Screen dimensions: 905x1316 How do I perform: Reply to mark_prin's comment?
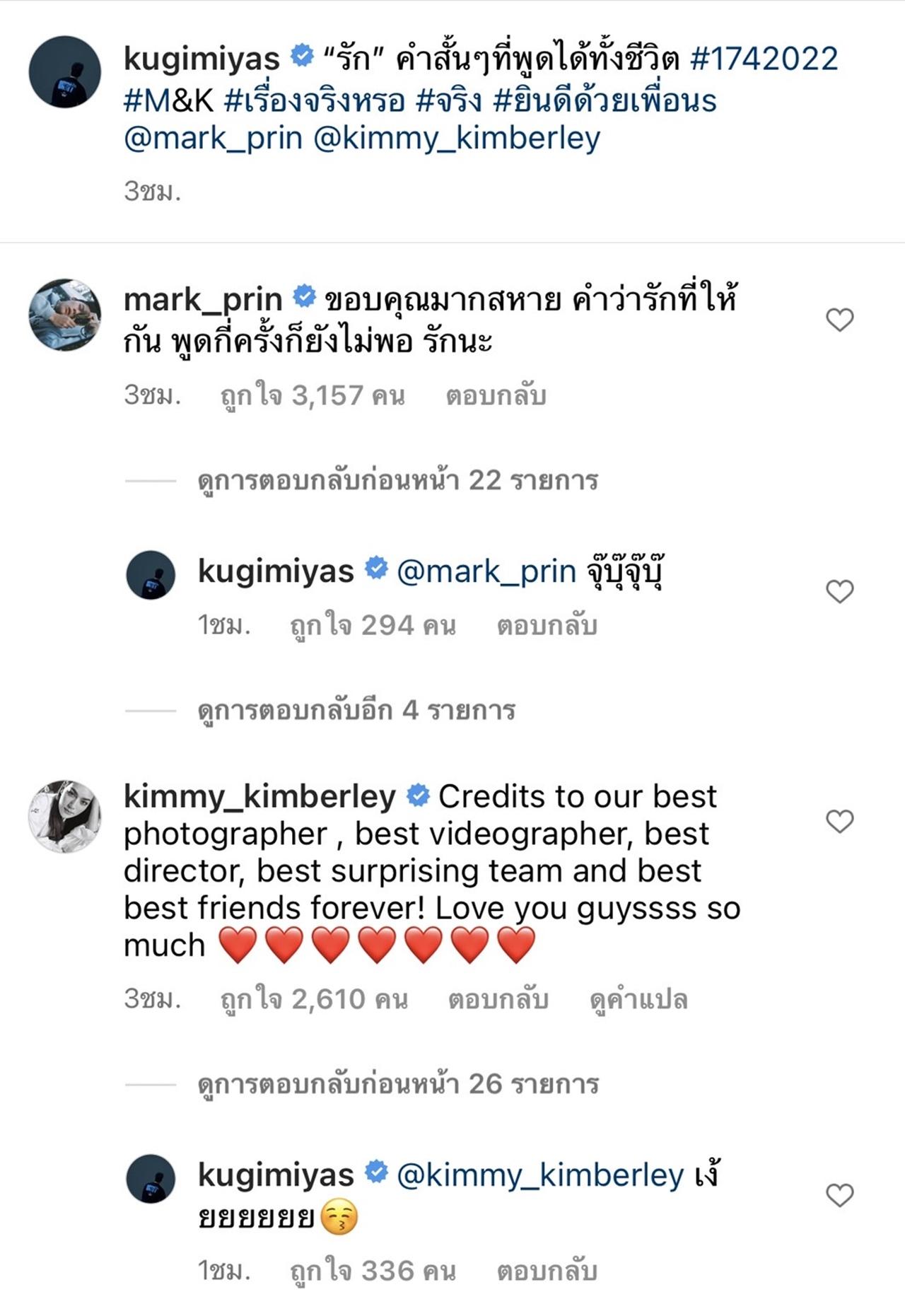coord(496,396)
